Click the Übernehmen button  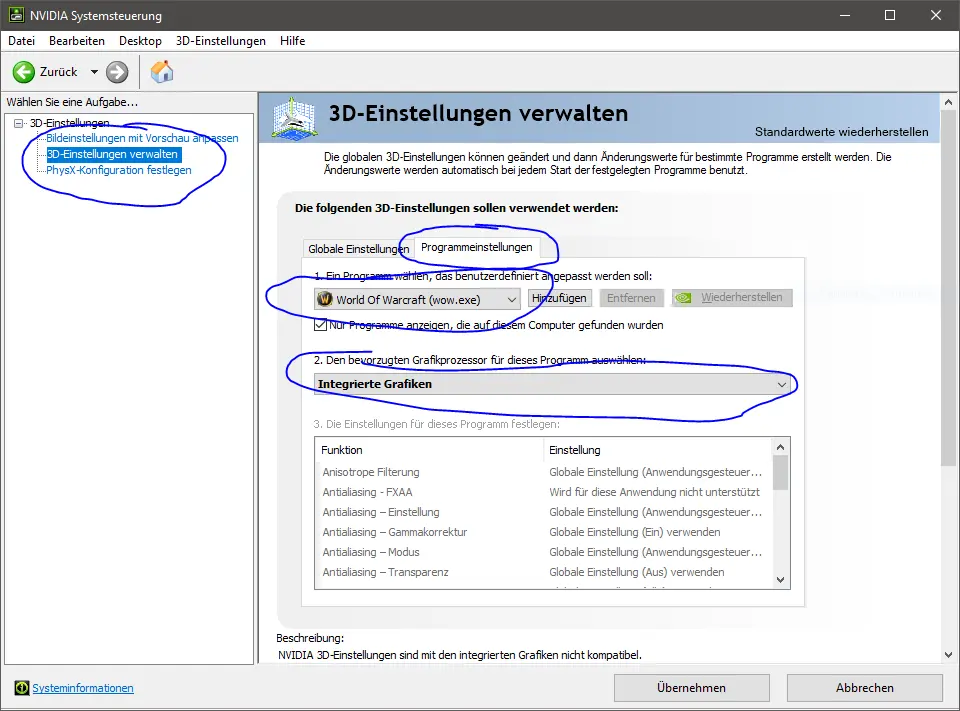point(691,688)
